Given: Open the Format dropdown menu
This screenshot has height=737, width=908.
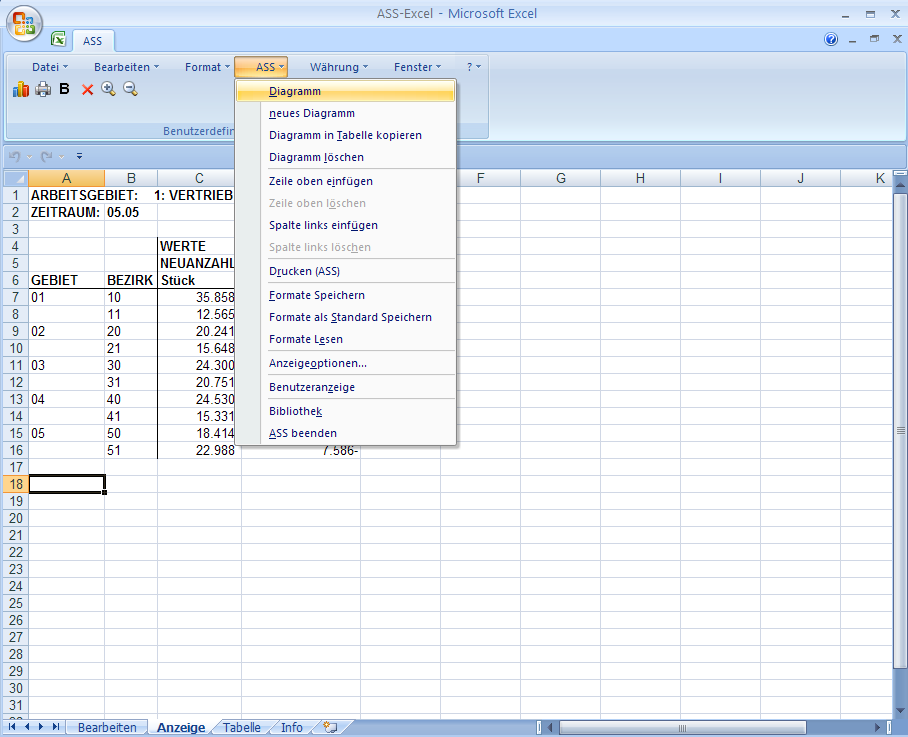Looking at the screenshot, I should [x=207, y=67].
